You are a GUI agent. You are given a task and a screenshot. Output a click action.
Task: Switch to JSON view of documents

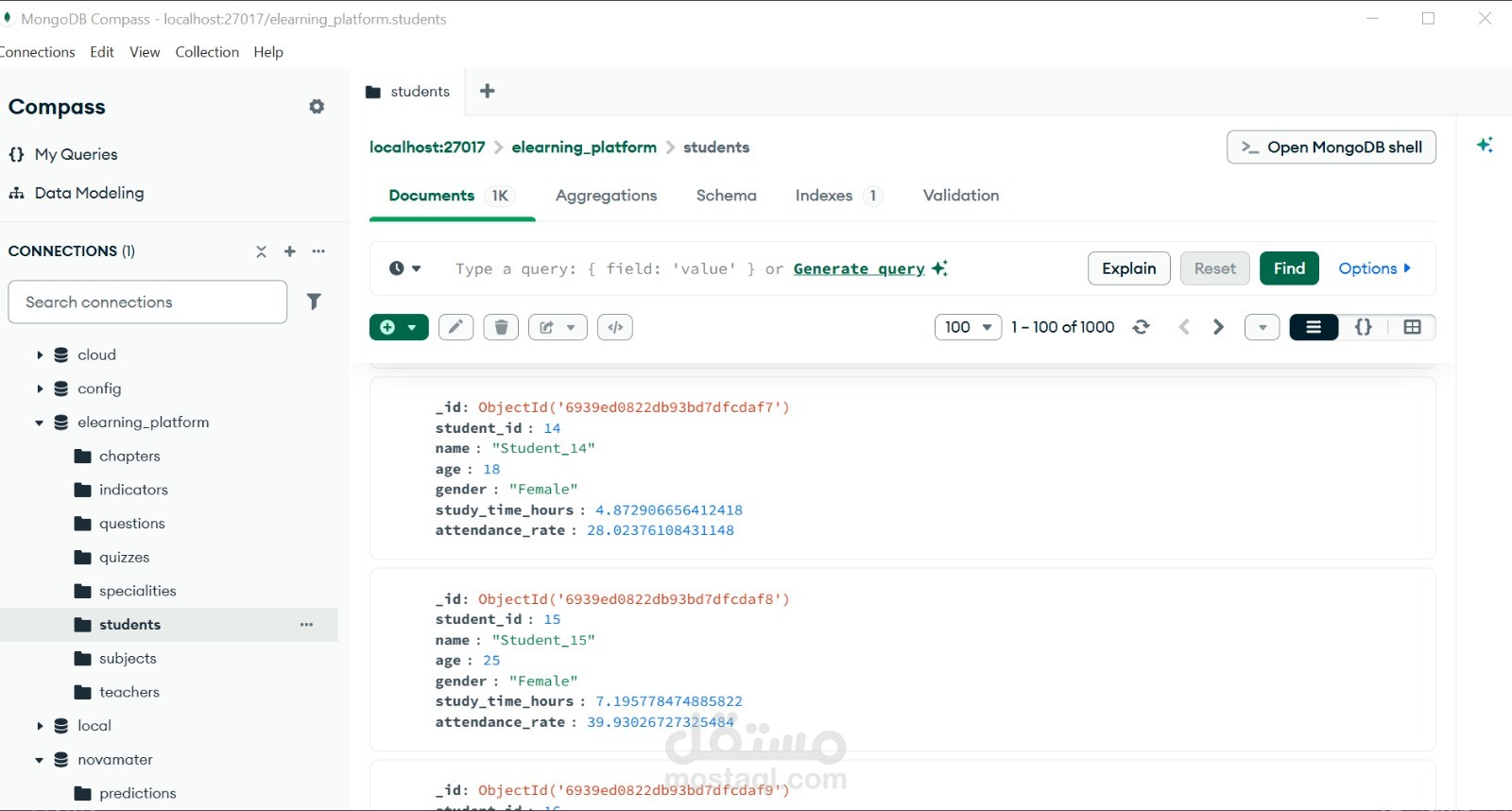coord(1364,327)
